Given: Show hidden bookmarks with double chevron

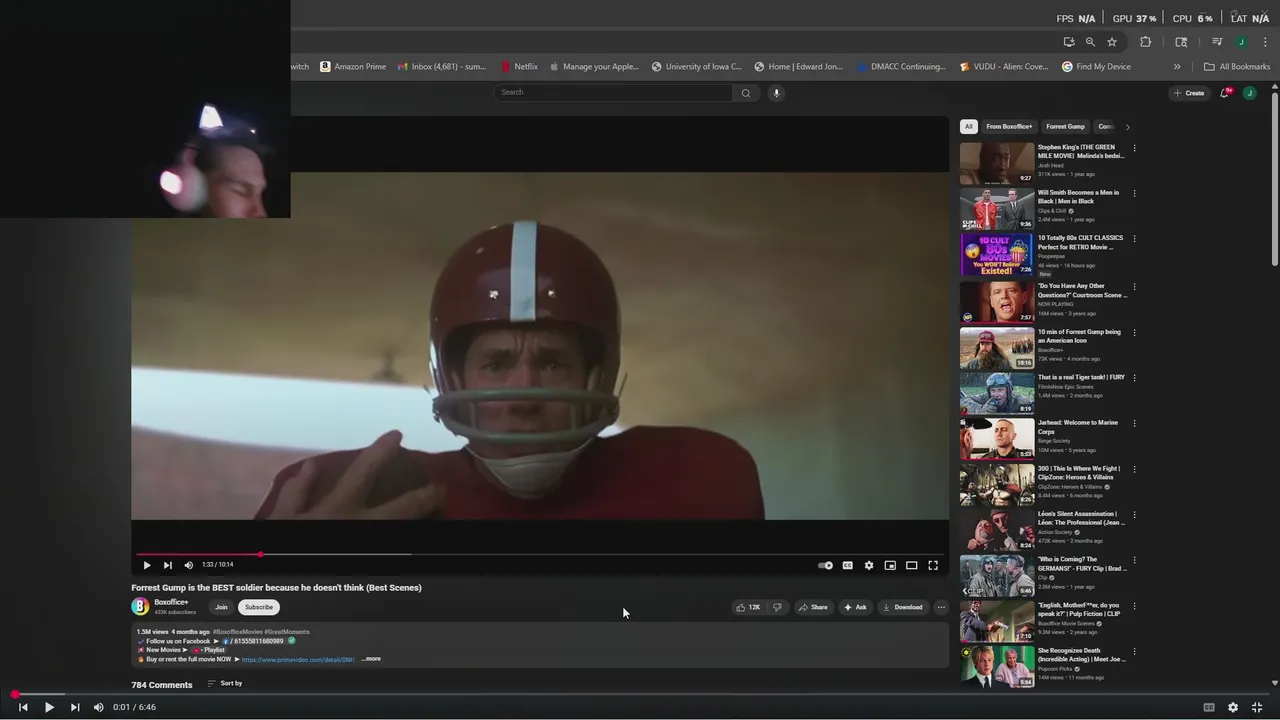Looking at the screenshot, I should coord(1177,67).
